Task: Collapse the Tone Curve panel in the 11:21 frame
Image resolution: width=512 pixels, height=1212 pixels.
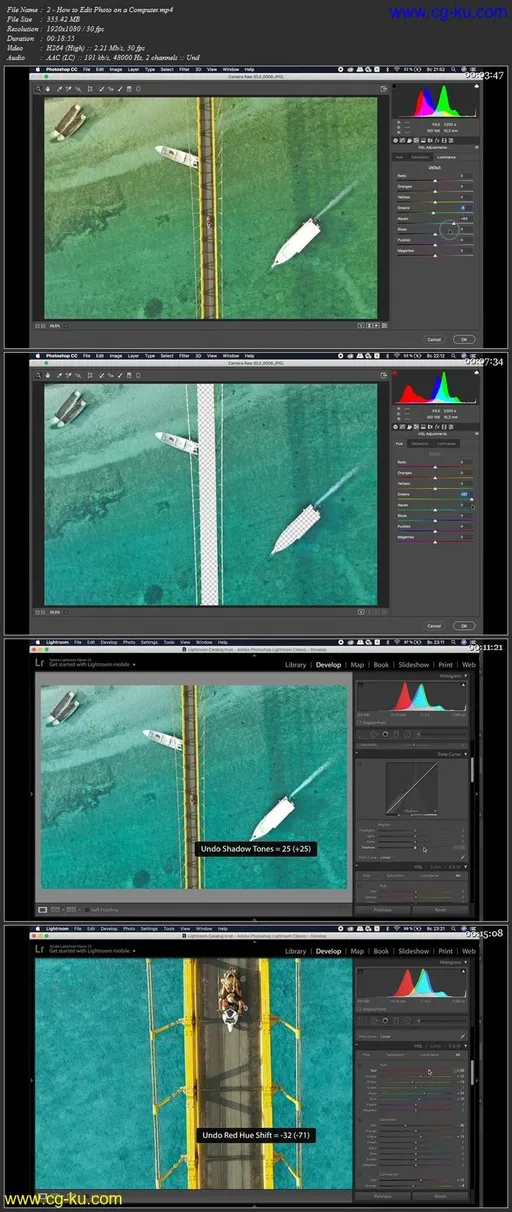Action: click(465, 754)
